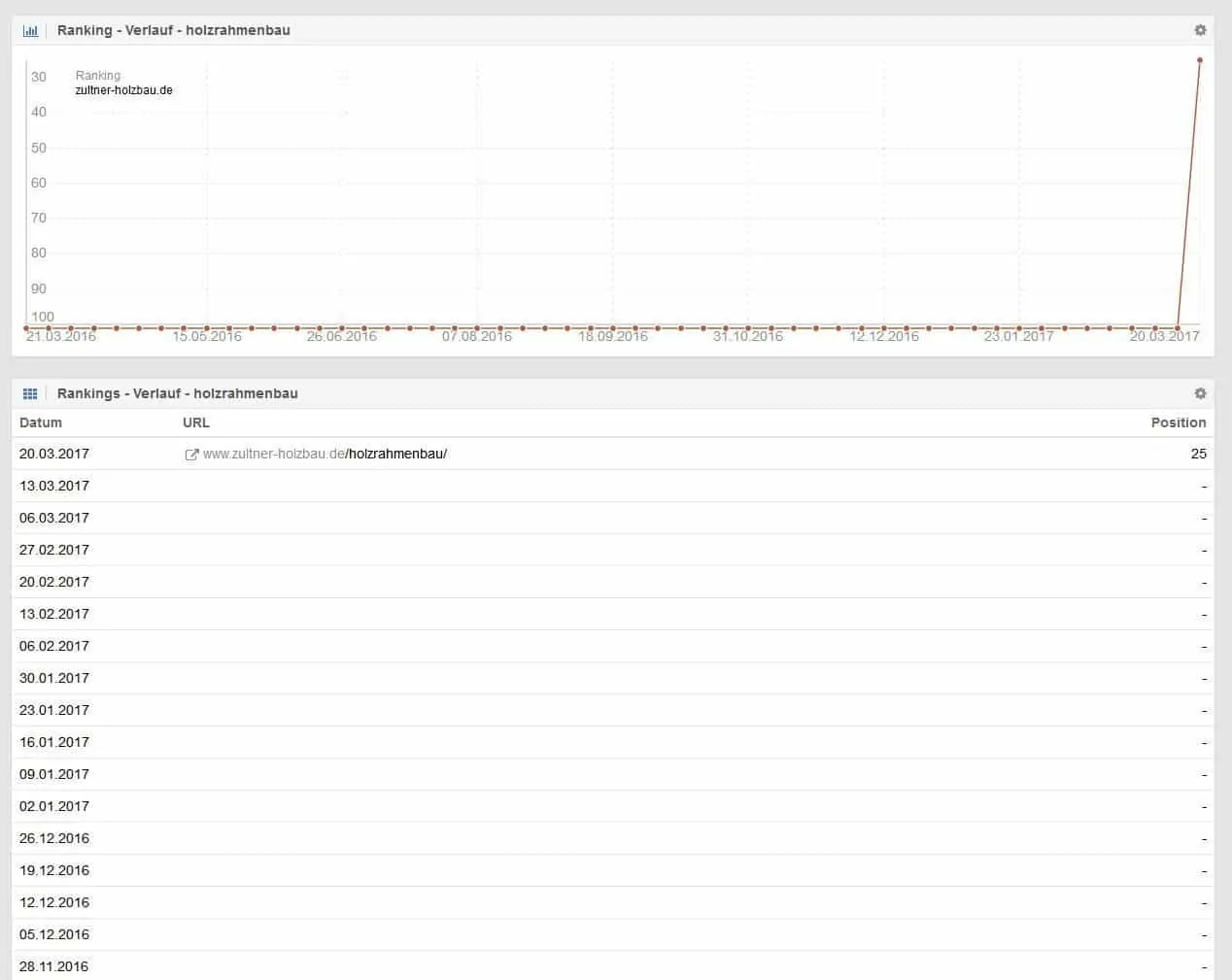Open the gear settings of the Rankings table panel
The width and height of the screenshot is (1232, 980).
point(1200,393)
